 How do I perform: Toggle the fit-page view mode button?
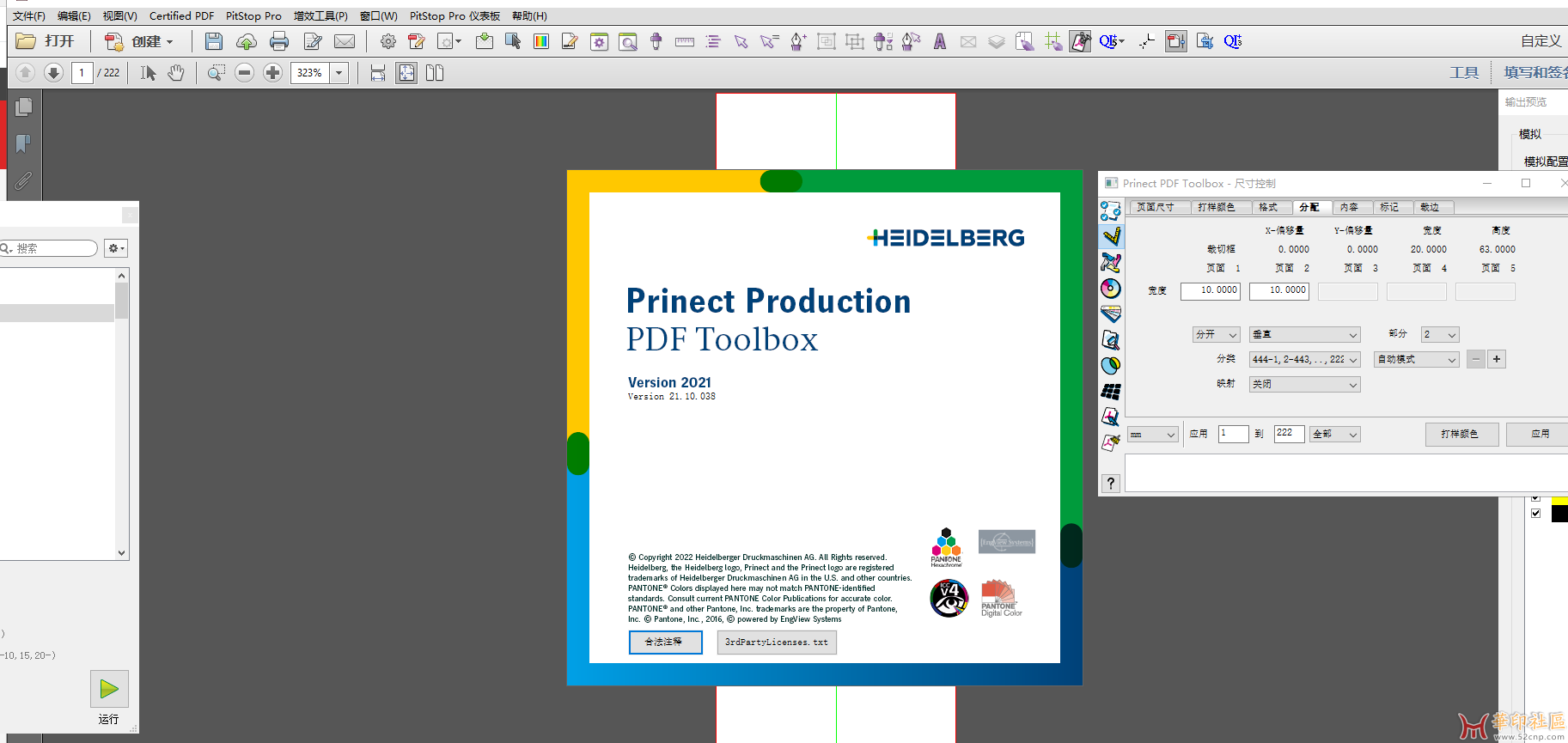(406, 73)
